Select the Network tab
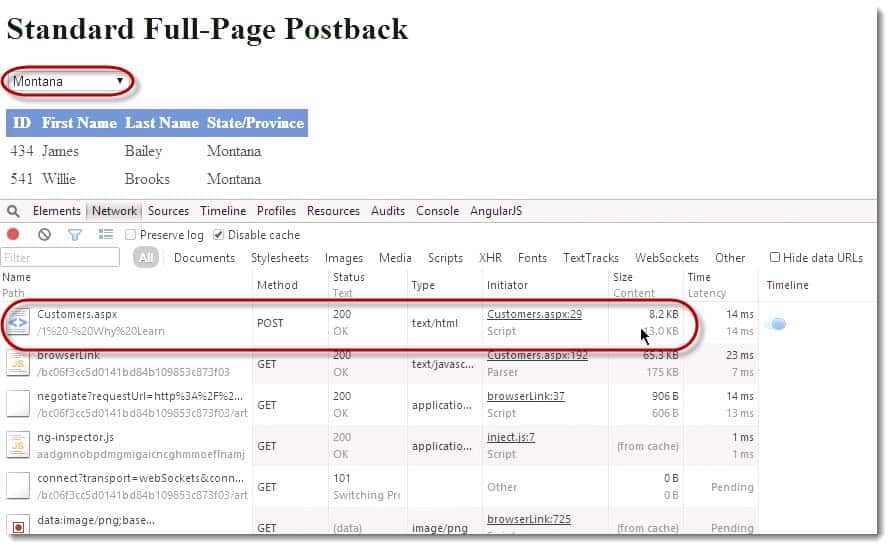Screen dimensions: 892x549 click(114, 211)
